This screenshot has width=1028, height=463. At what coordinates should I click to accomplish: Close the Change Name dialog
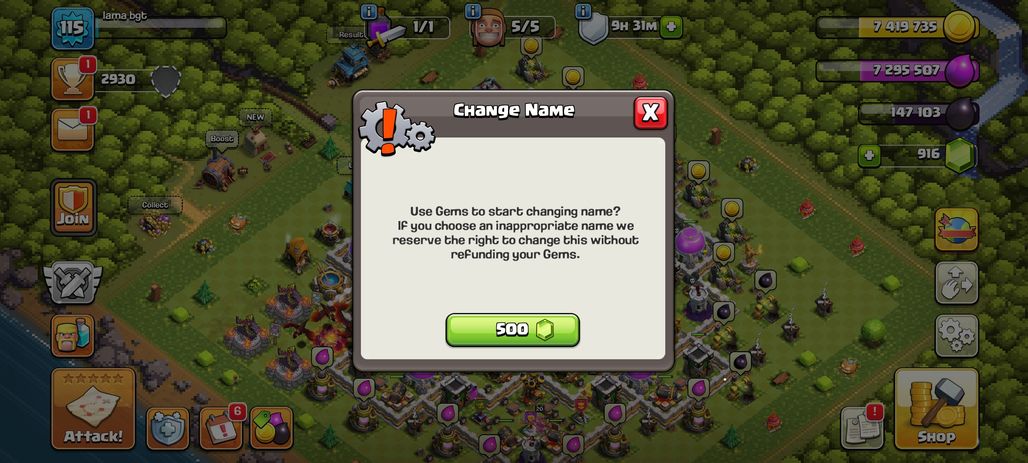coord(650,113)
